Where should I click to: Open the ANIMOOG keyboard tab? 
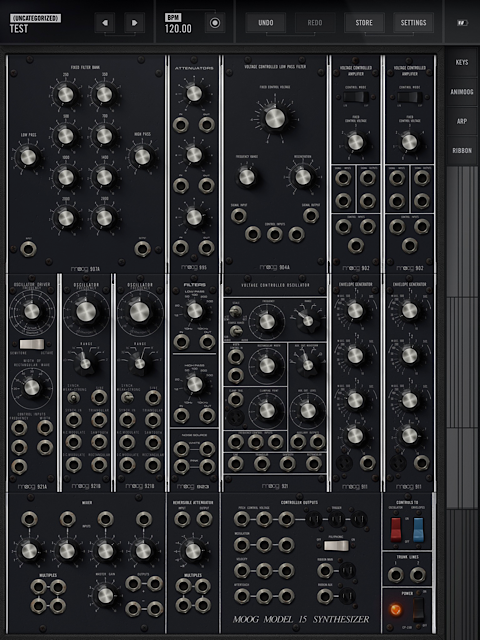(x=462, y=92)
